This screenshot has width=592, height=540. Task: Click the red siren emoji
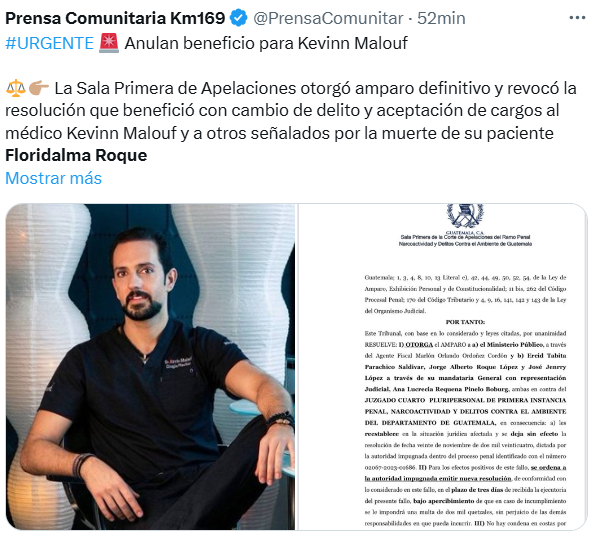click(109, 43)
